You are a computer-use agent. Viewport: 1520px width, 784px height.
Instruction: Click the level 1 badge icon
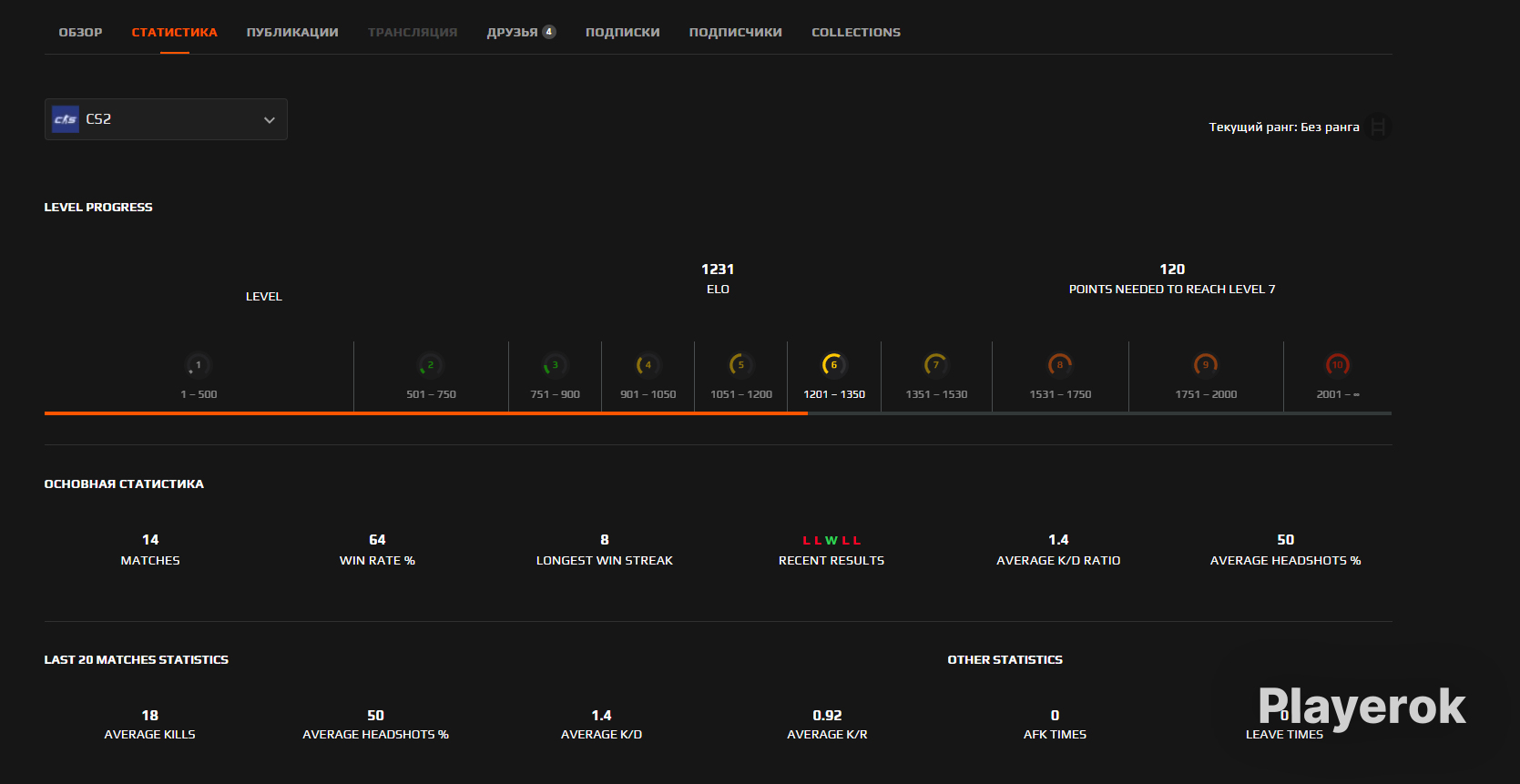pos(198,365)
